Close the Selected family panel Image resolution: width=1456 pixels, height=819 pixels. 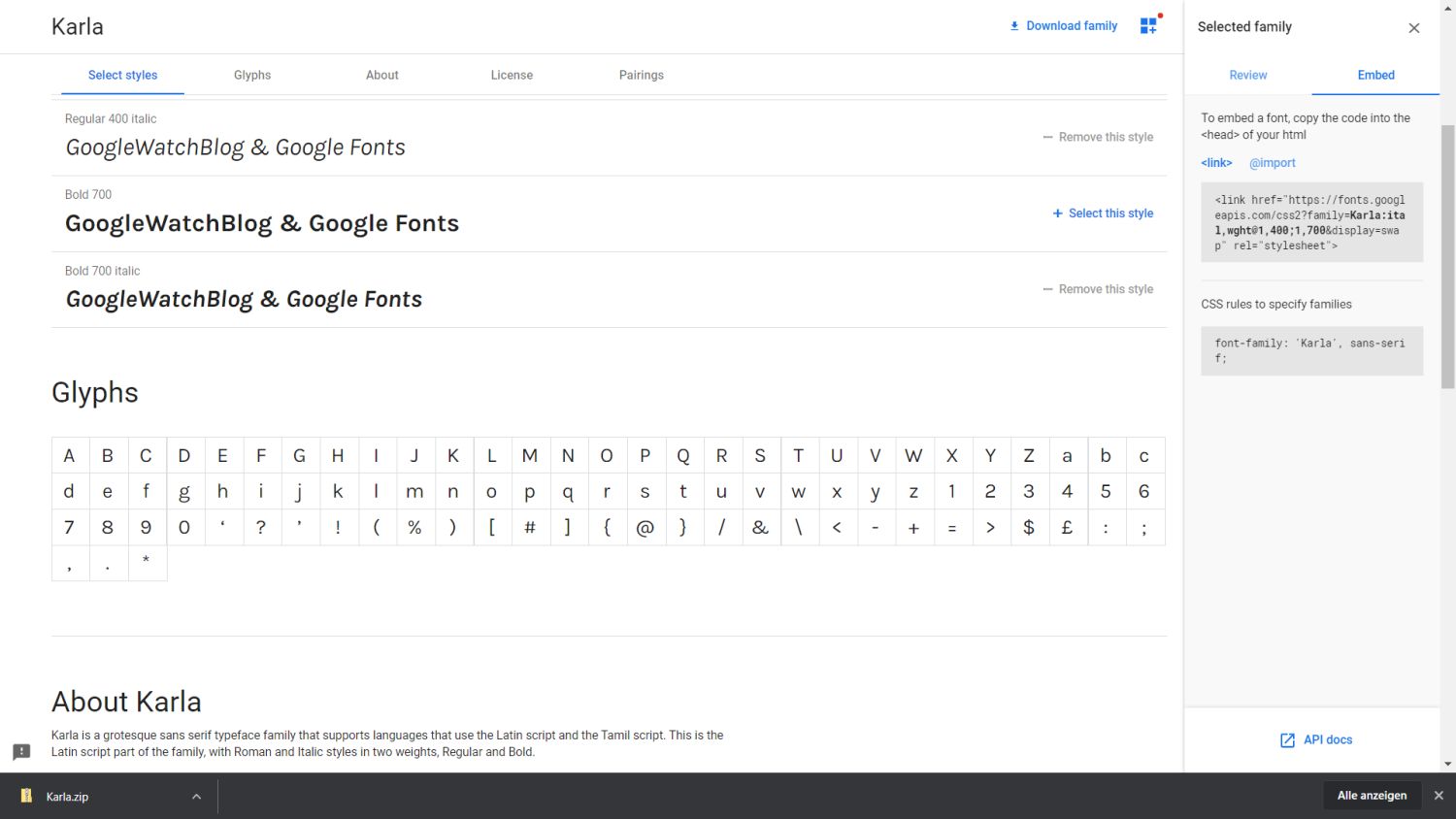pos(1413,28)
